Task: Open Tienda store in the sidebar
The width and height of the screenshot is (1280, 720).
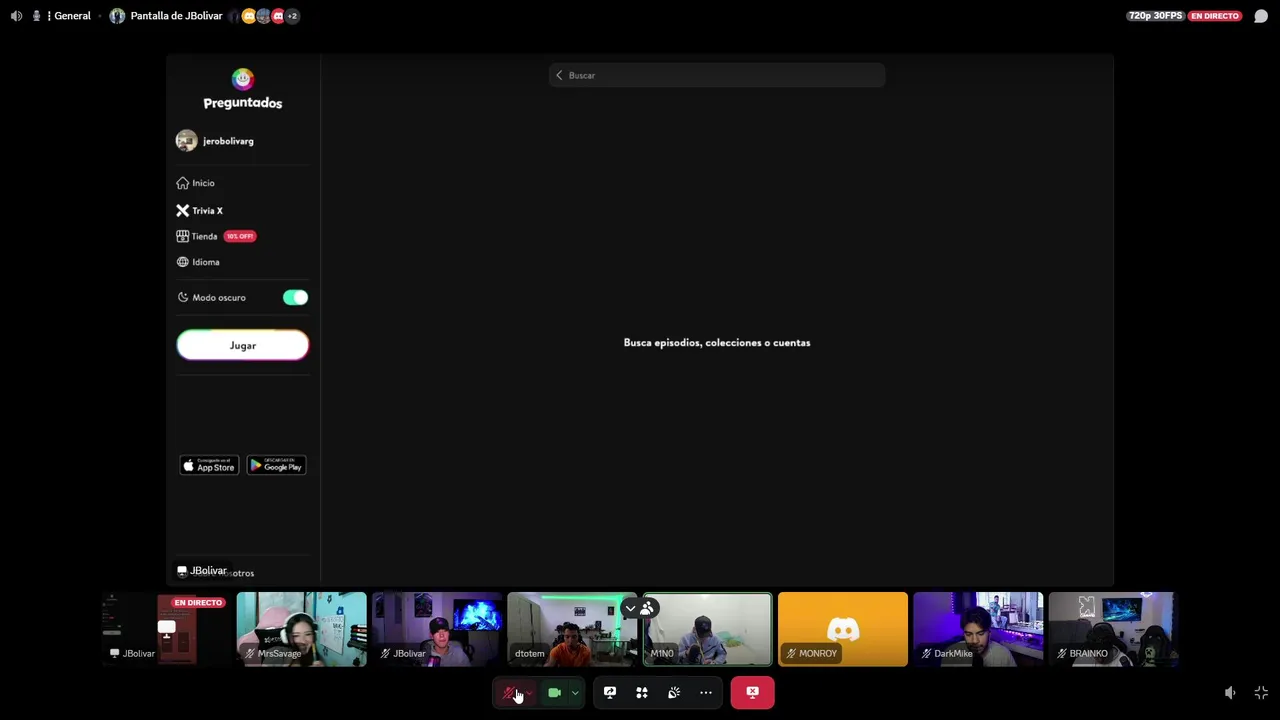Action: (x=204, y=236)
